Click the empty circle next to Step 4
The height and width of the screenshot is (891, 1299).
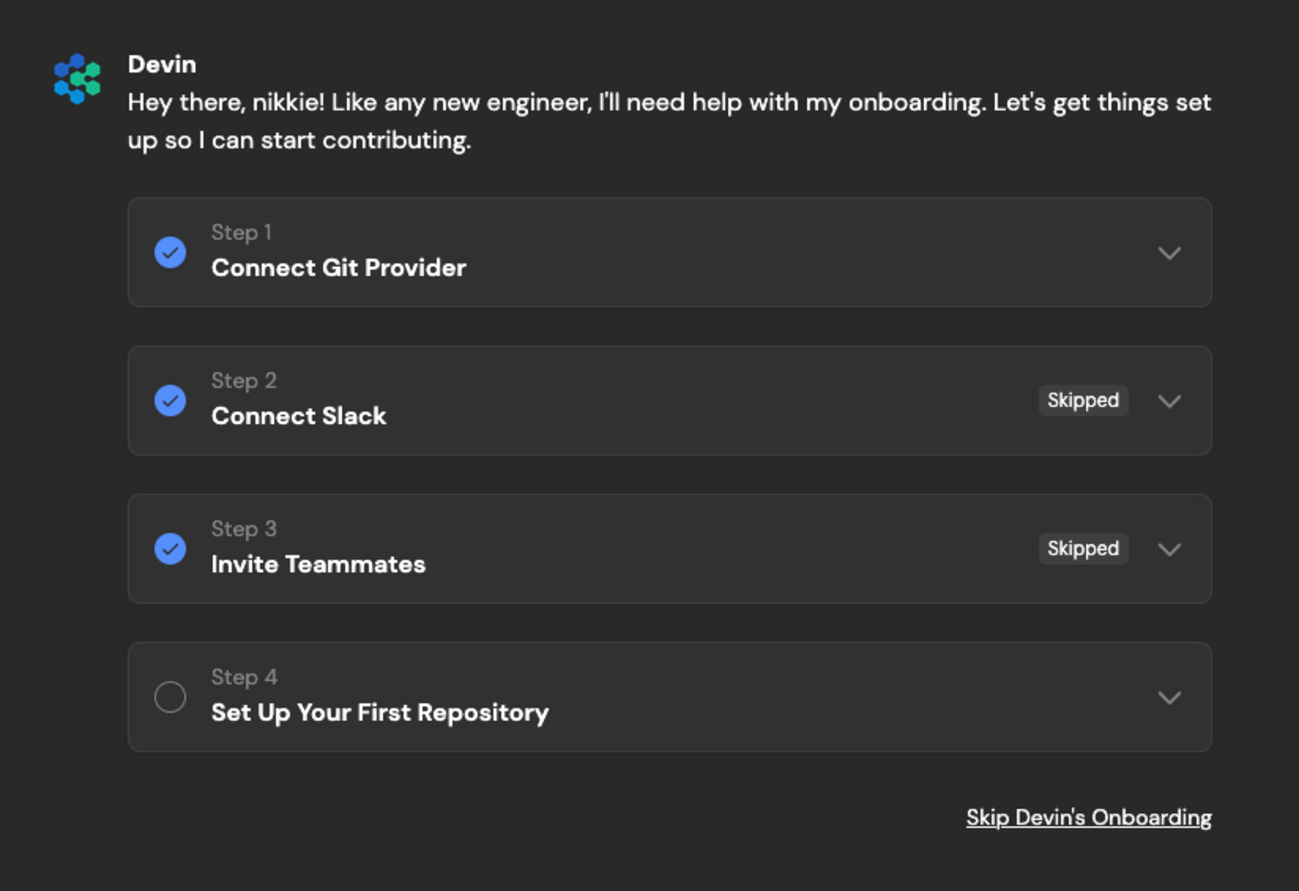click(x=170, y=697)
